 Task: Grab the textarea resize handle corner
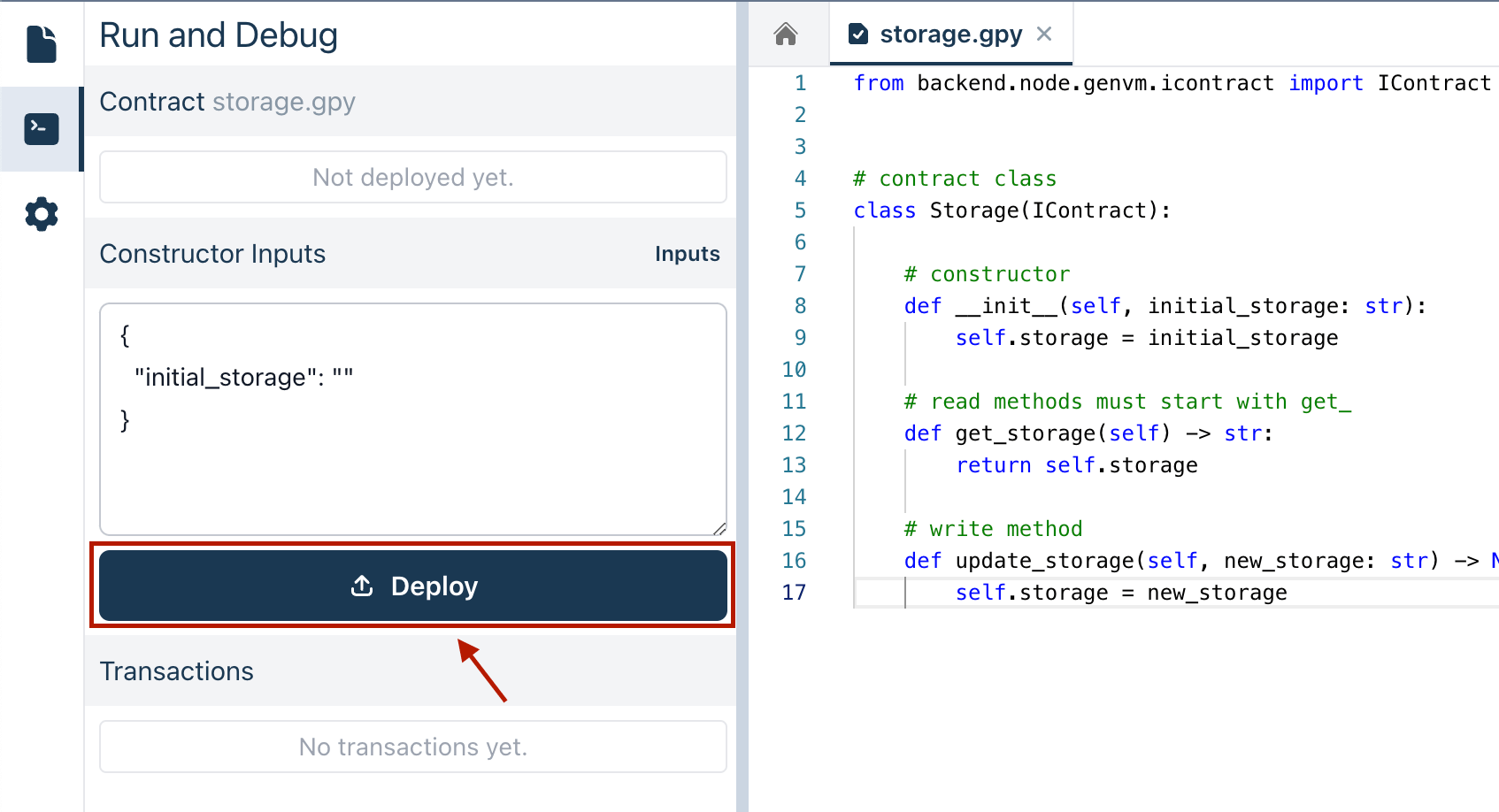(719, 528)
